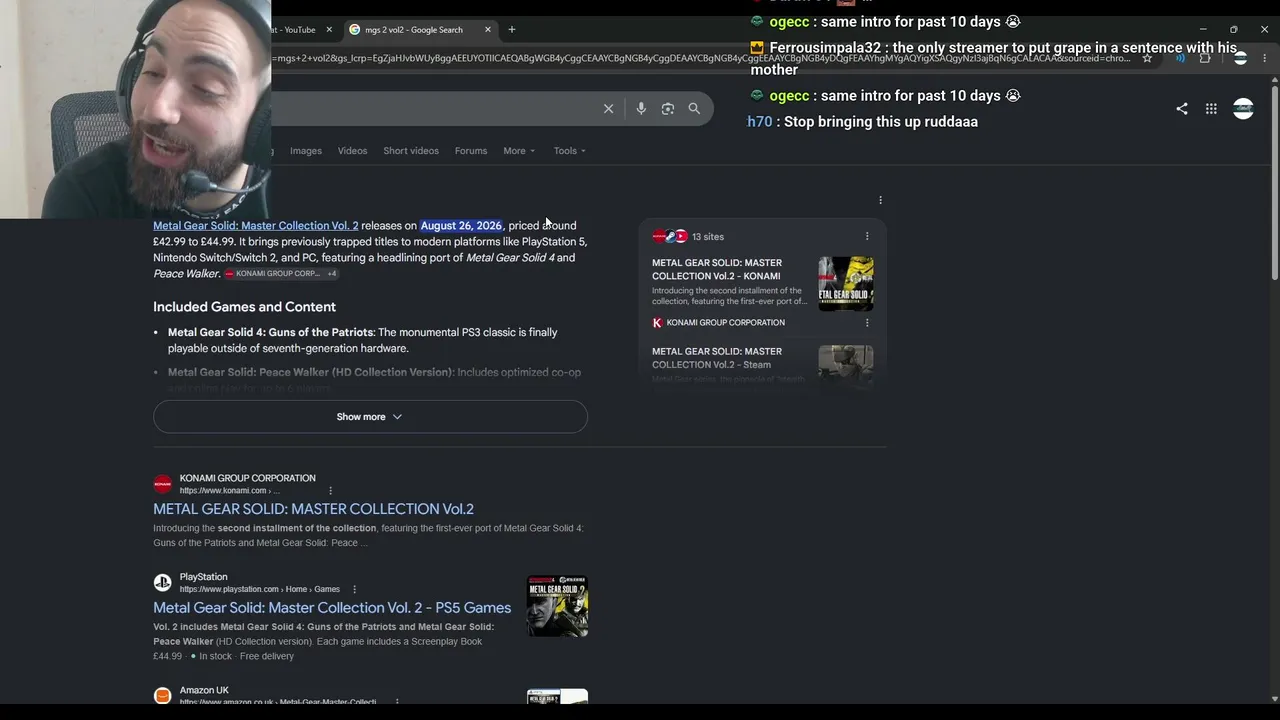Open the Konami source card thumbnail
The height and width of the screenshot is (720, 1280).
pos(846,284)
